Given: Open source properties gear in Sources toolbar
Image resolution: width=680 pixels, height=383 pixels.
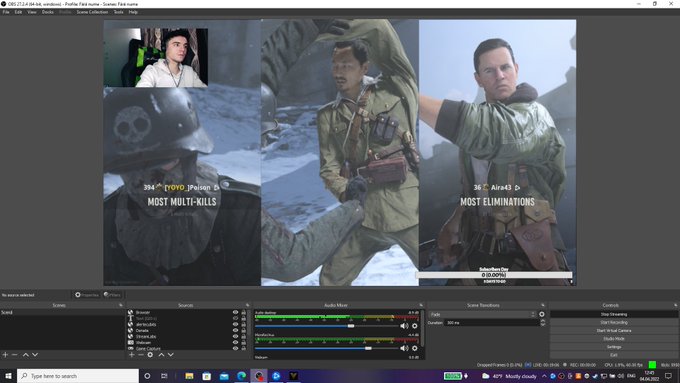Looking at the screenshot, I should (x=150, y=355).
